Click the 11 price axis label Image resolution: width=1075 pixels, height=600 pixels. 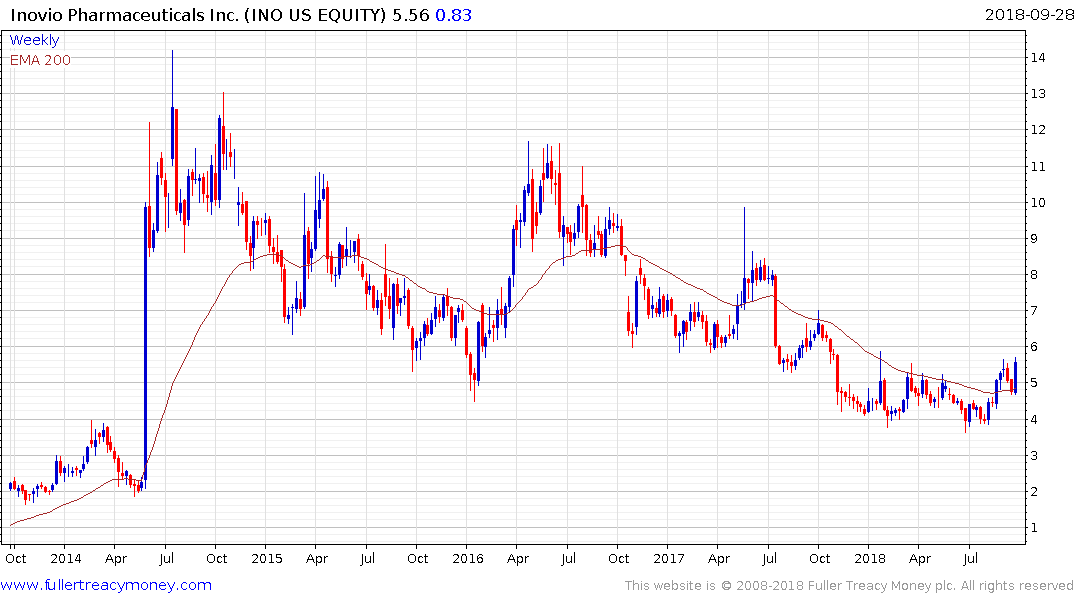tap(1038, 167)
